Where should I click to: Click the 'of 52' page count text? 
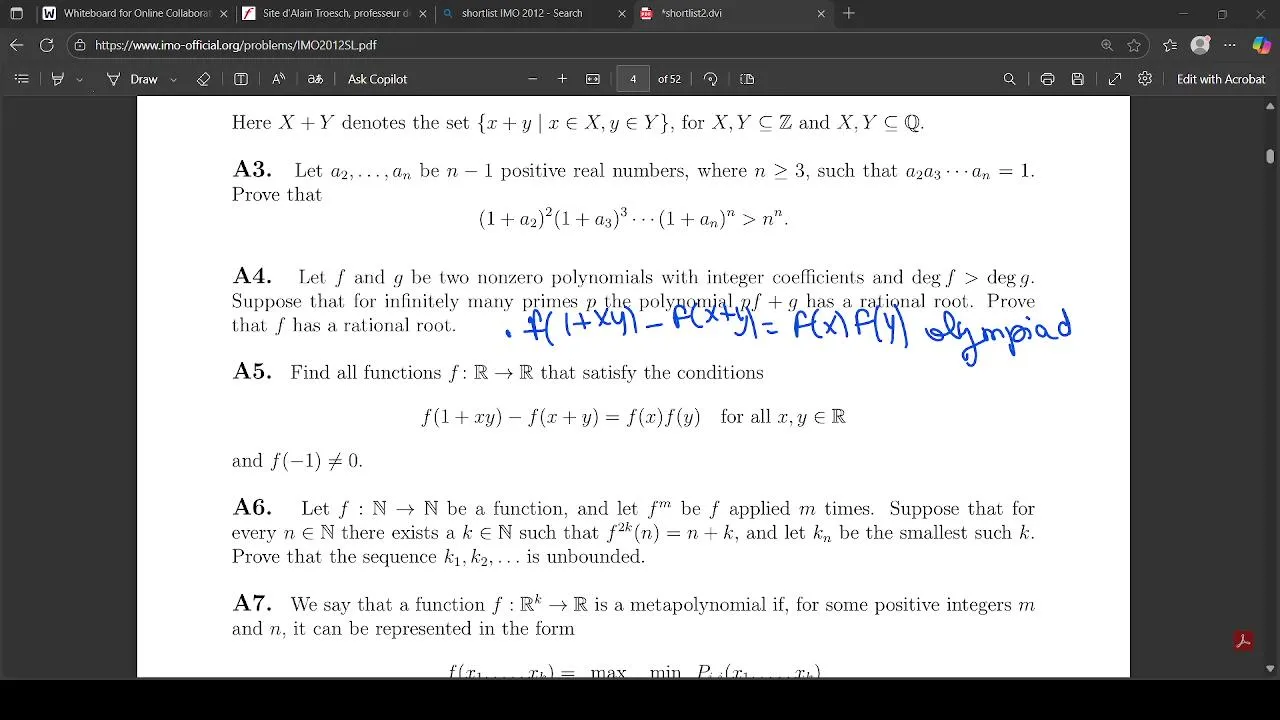click(x=669, y=79)
